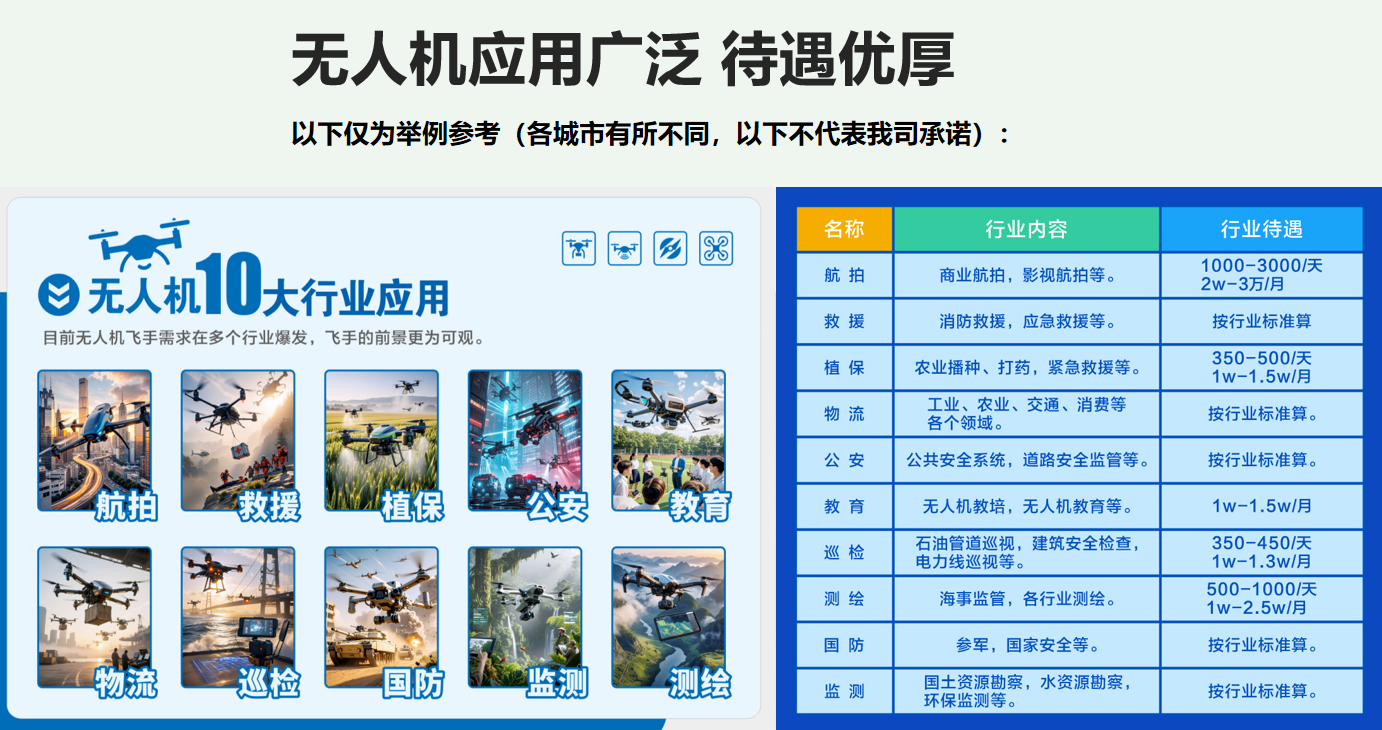Click the 行业待遇 table header

pos(1262,229)
